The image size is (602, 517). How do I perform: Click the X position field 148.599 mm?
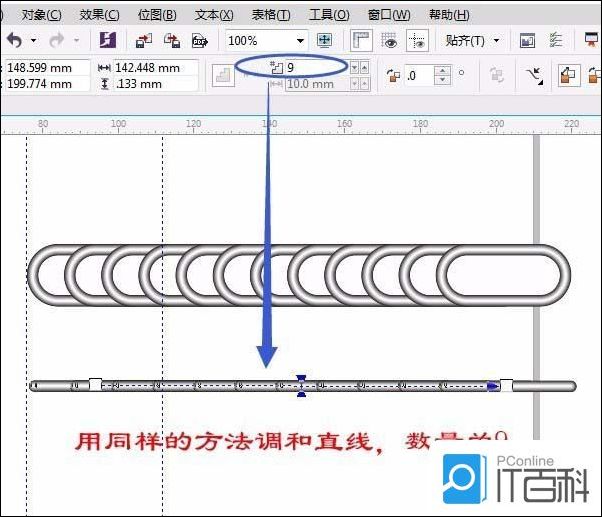(46, 68)
